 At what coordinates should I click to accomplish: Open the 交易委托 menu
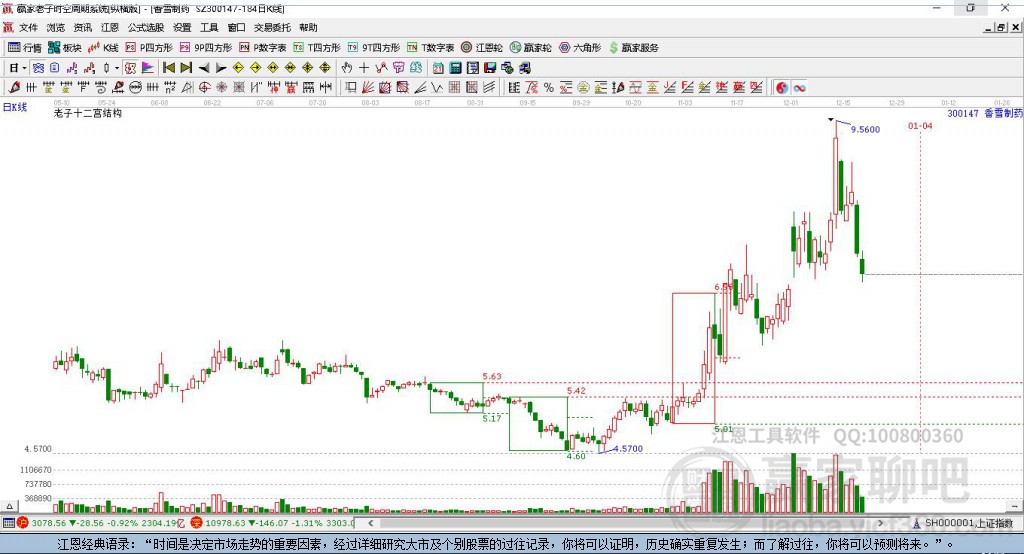pos(272,28)
